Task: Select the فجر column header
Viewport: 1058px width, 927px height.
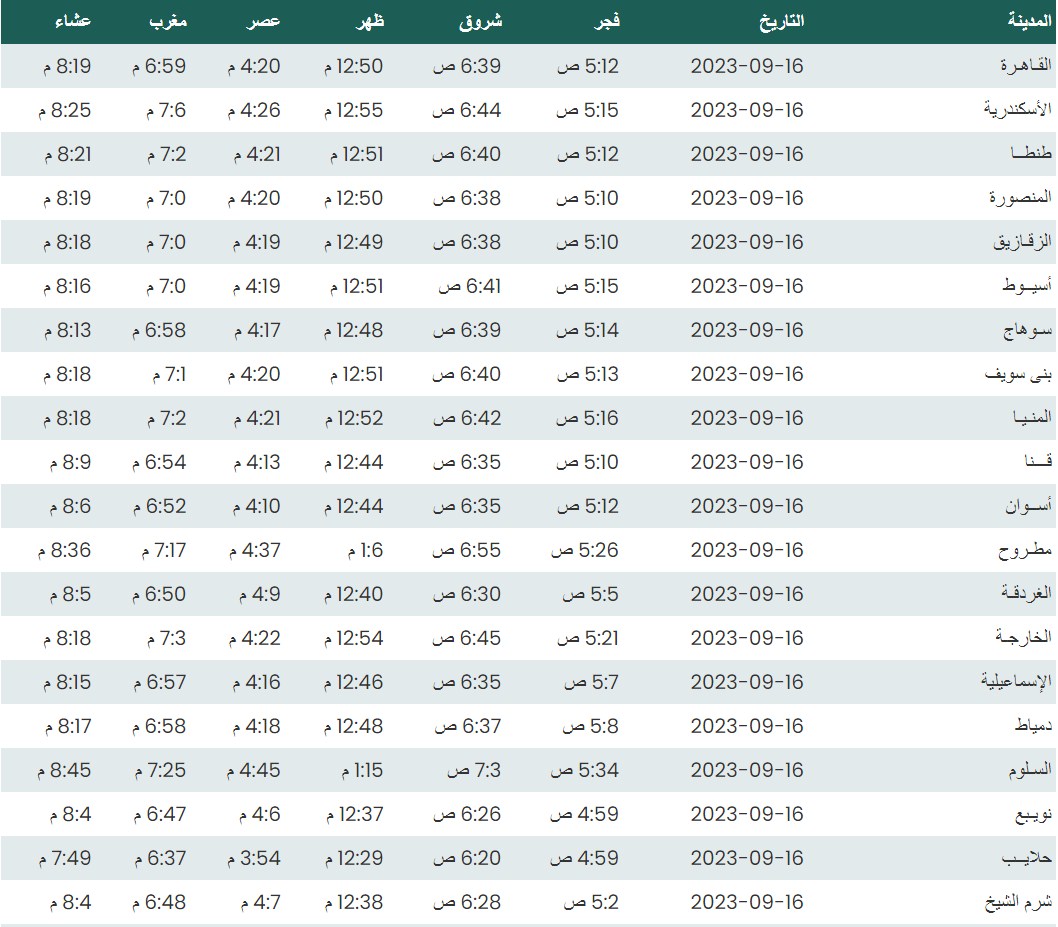Action: [603, 20]
